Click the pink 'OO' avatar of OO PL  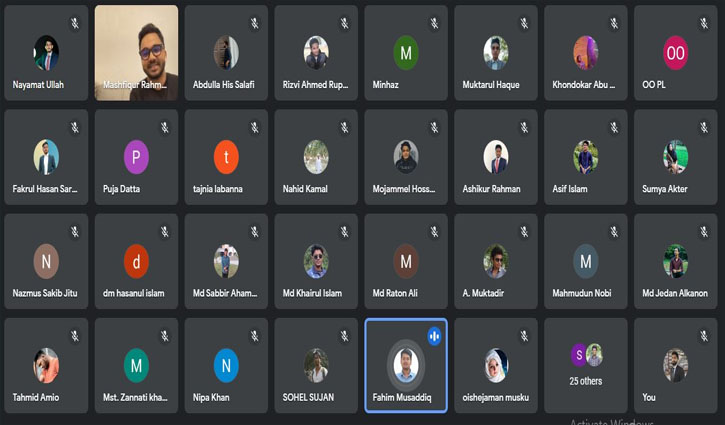point(676,53)
